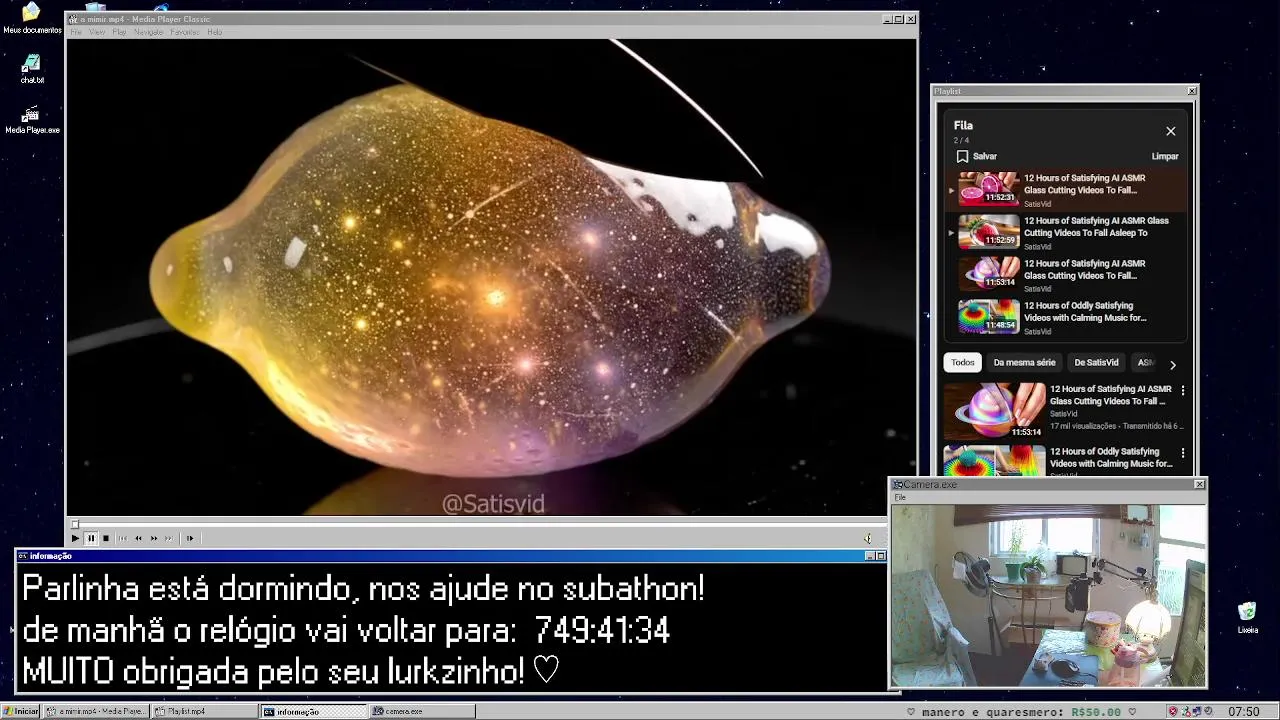Open the third queue video thumbnail 11:53:14
Screen dimensions: 1280x720
pyautogui.click(x=989, y=273)
